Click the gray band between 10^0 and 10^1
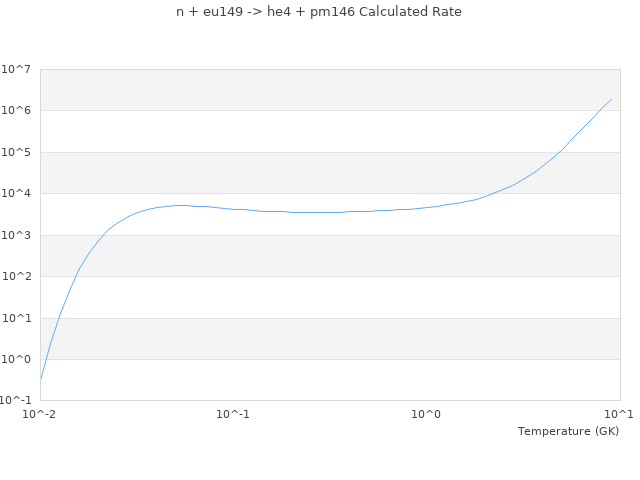The height and width of the screenshot is (480, 640). click(330, 339)
